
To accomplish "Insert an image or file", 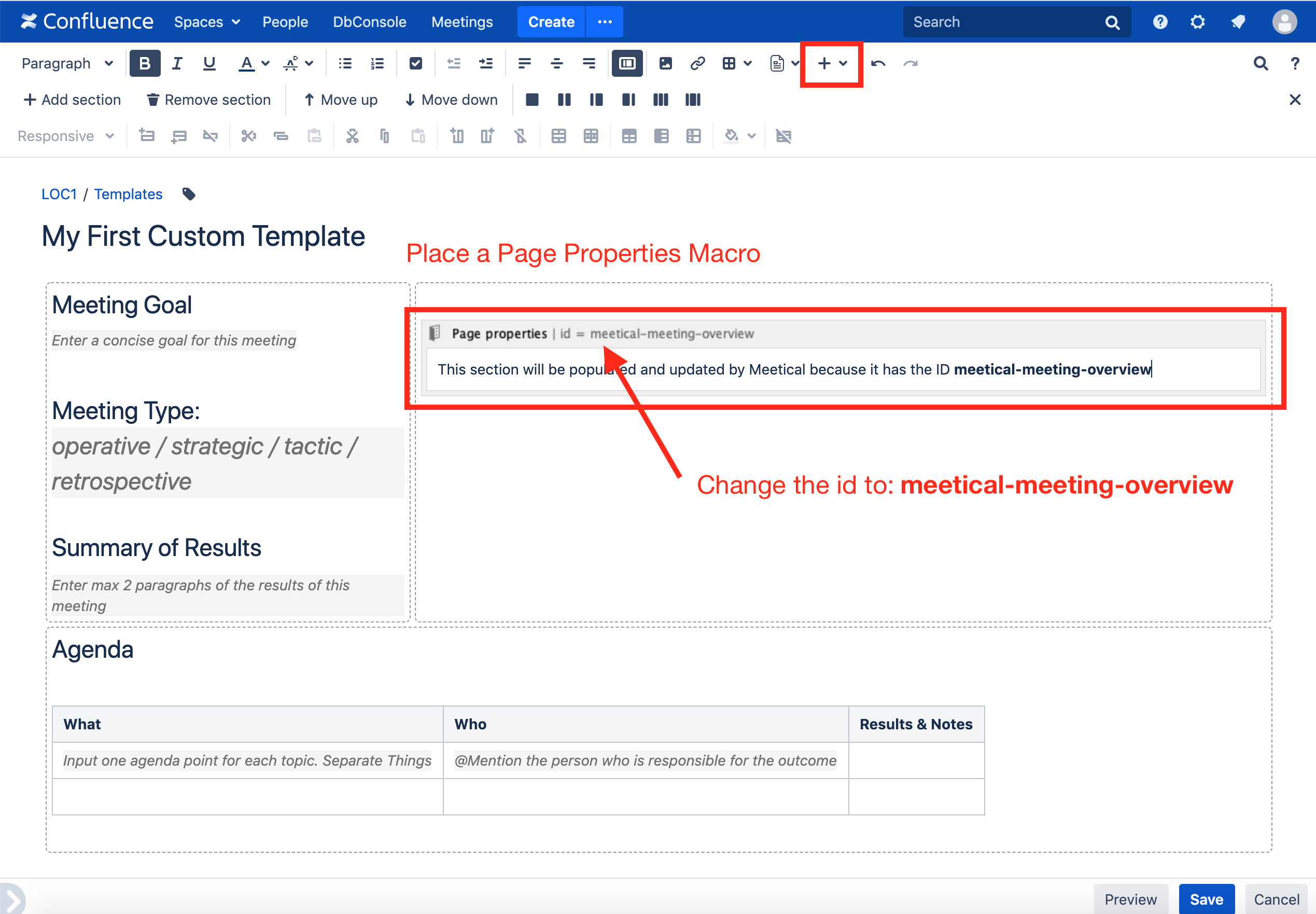I will (x=665, y=63).
